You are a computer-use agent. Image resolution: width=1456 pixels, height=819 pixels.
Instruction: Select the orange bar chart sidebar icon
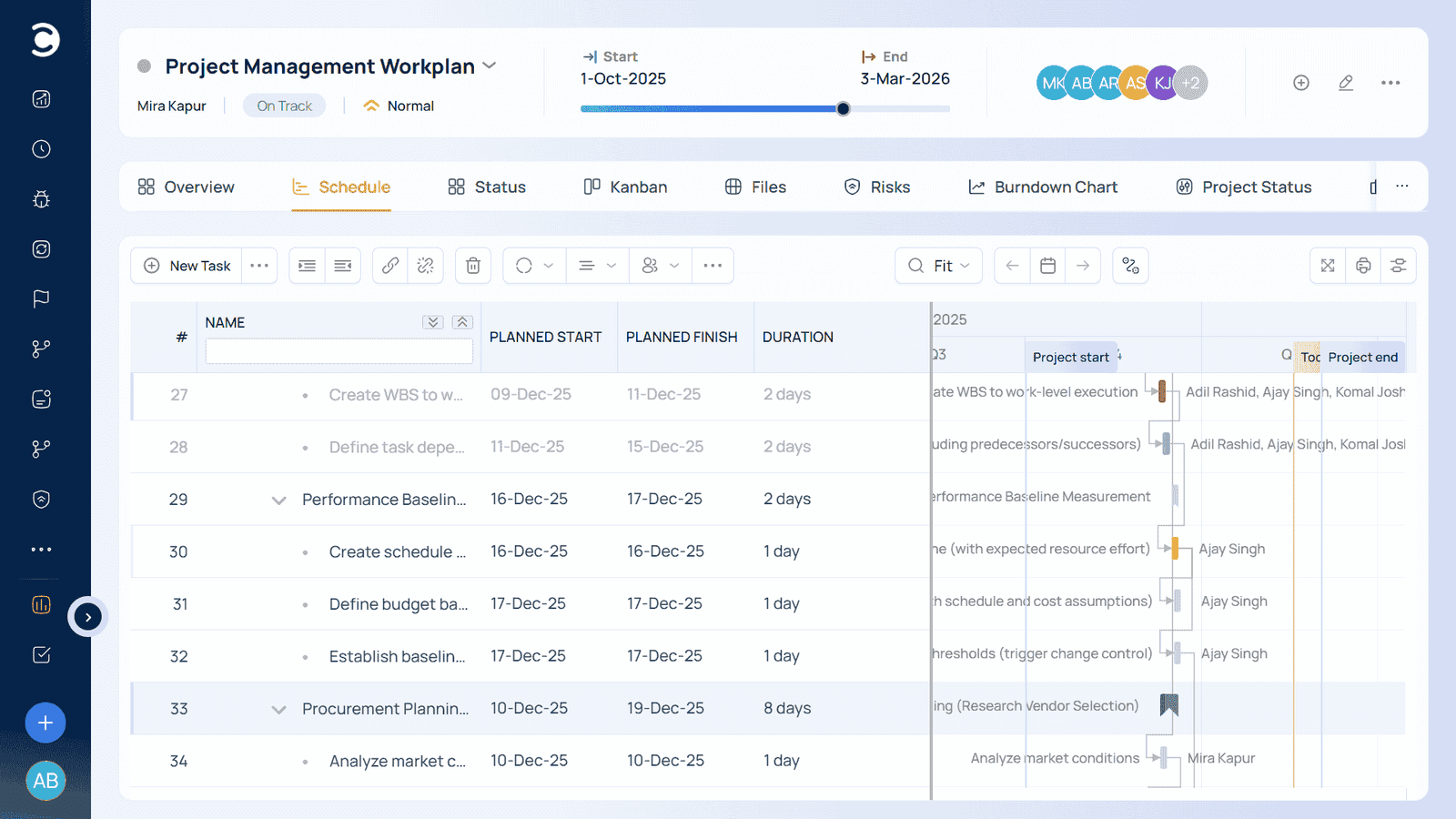(41, 605)
